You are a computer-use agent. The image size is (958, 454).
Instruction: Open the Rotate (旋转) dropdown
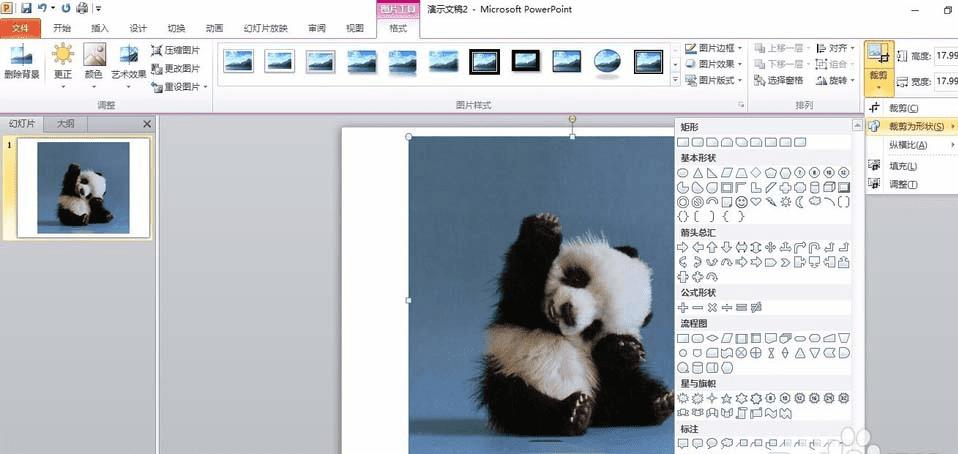(836, 80)
